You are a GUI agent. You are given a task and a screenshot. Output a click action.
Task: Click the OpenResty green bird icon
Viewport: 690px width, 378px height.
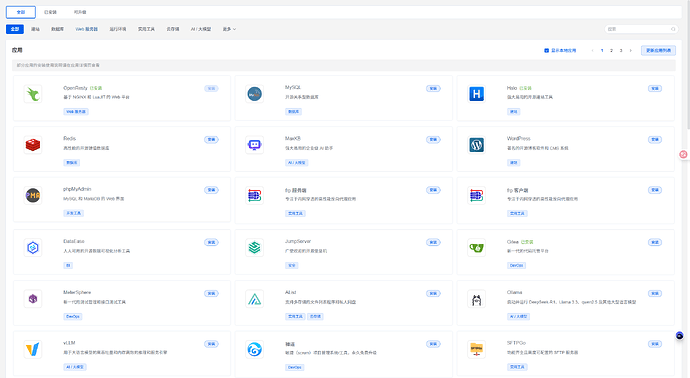pyautogui.click(x=33, y=94)
